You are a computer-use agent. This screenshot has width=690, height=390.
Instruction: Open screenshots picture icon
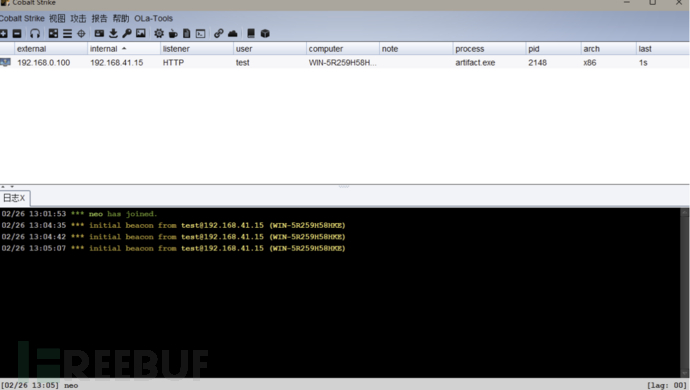coord(141,33)
